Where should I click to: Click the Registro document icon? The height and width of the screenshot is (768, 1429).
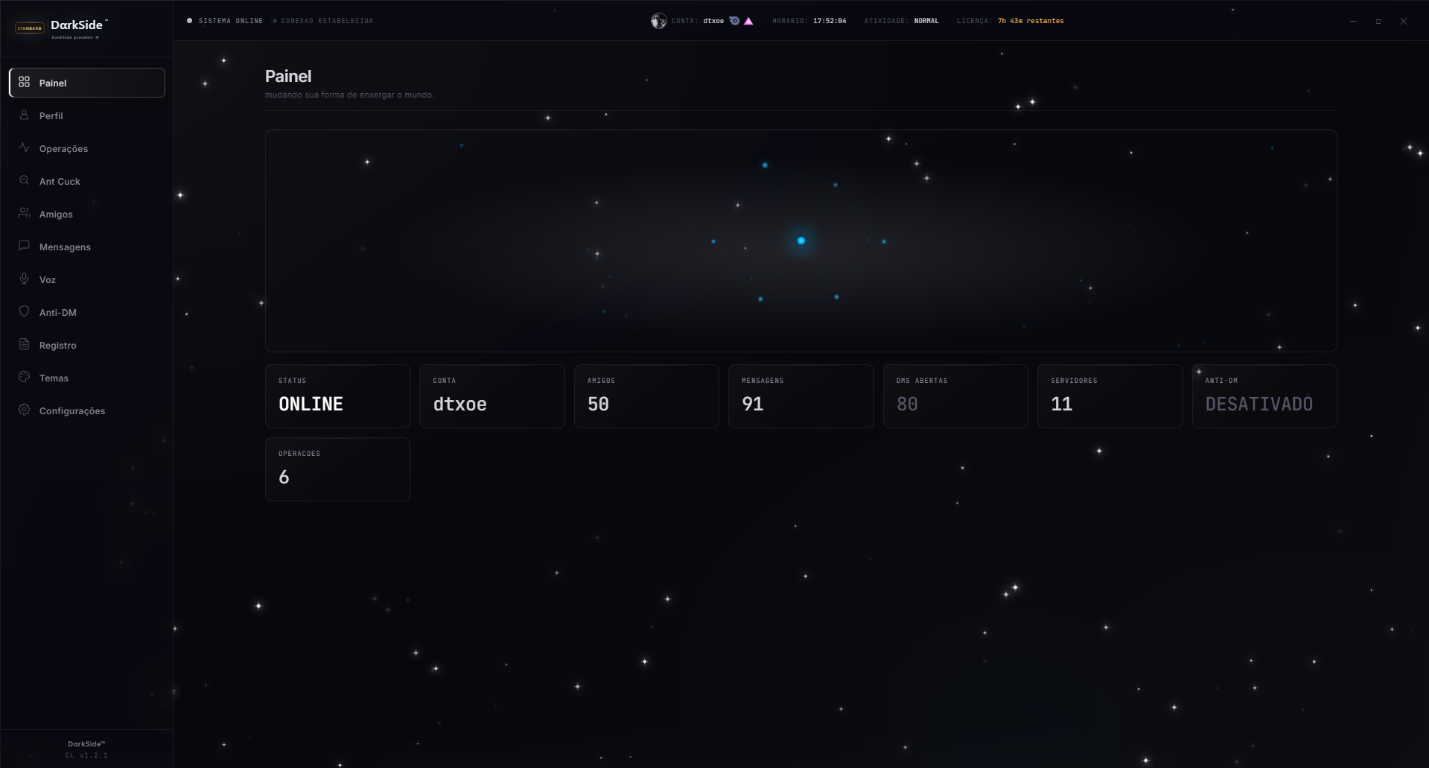(x=24, y=345)
